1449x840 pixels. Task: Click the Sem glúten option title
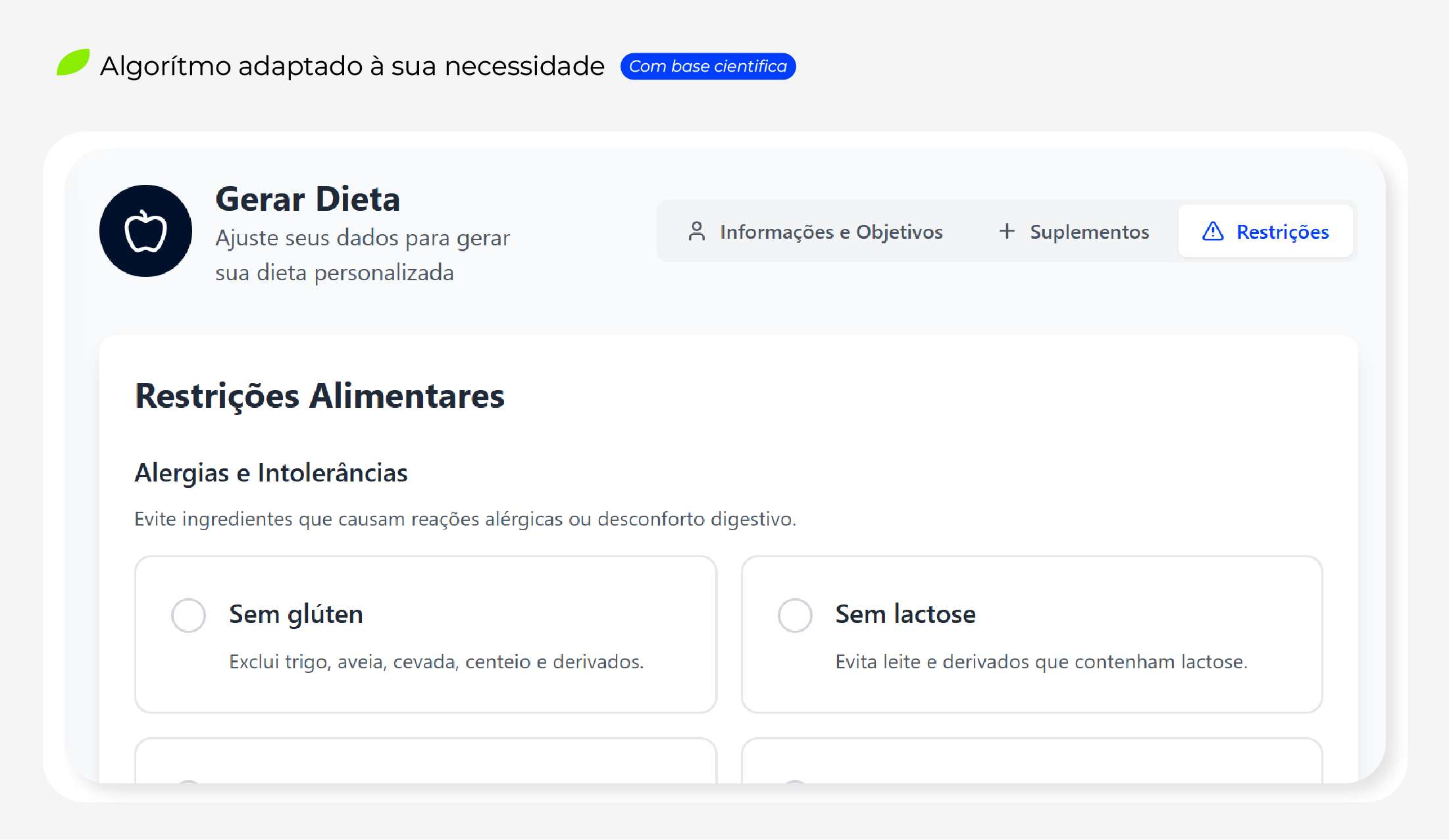pos(295,614)
